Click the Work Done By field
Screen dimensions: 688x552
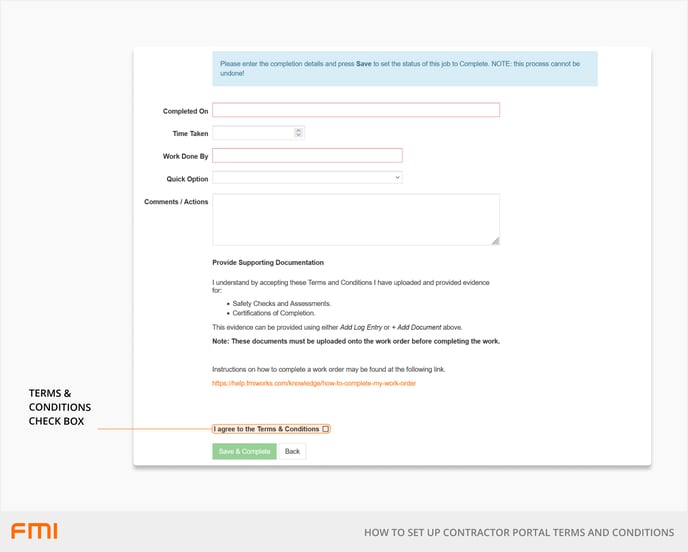point(307,155)
